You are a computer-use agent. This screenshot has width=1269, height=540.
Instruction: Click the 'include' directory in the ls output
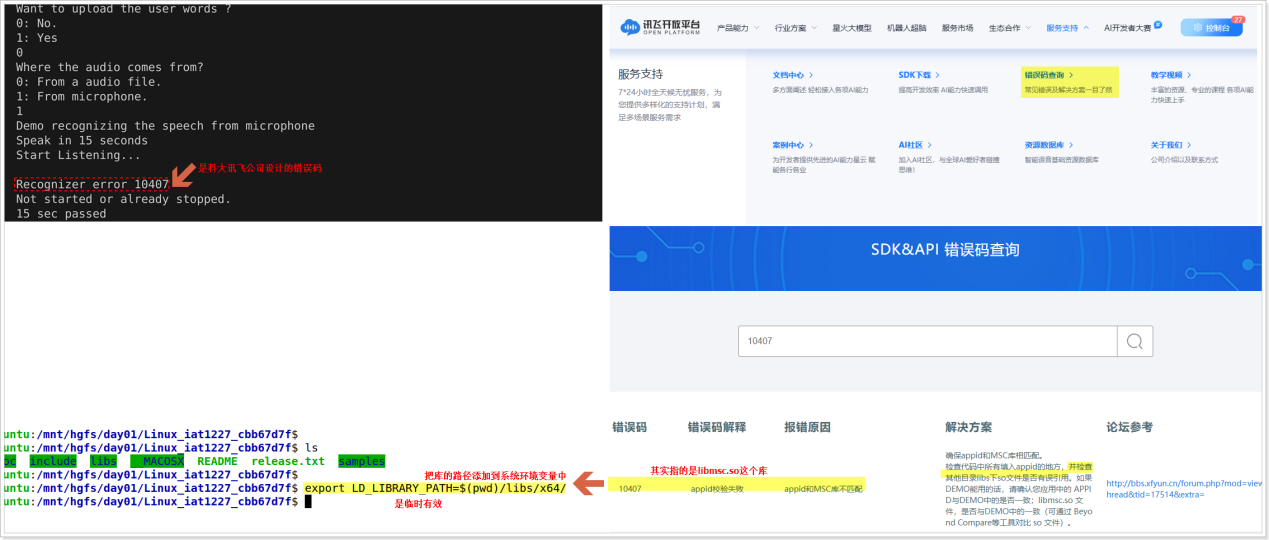53,461
